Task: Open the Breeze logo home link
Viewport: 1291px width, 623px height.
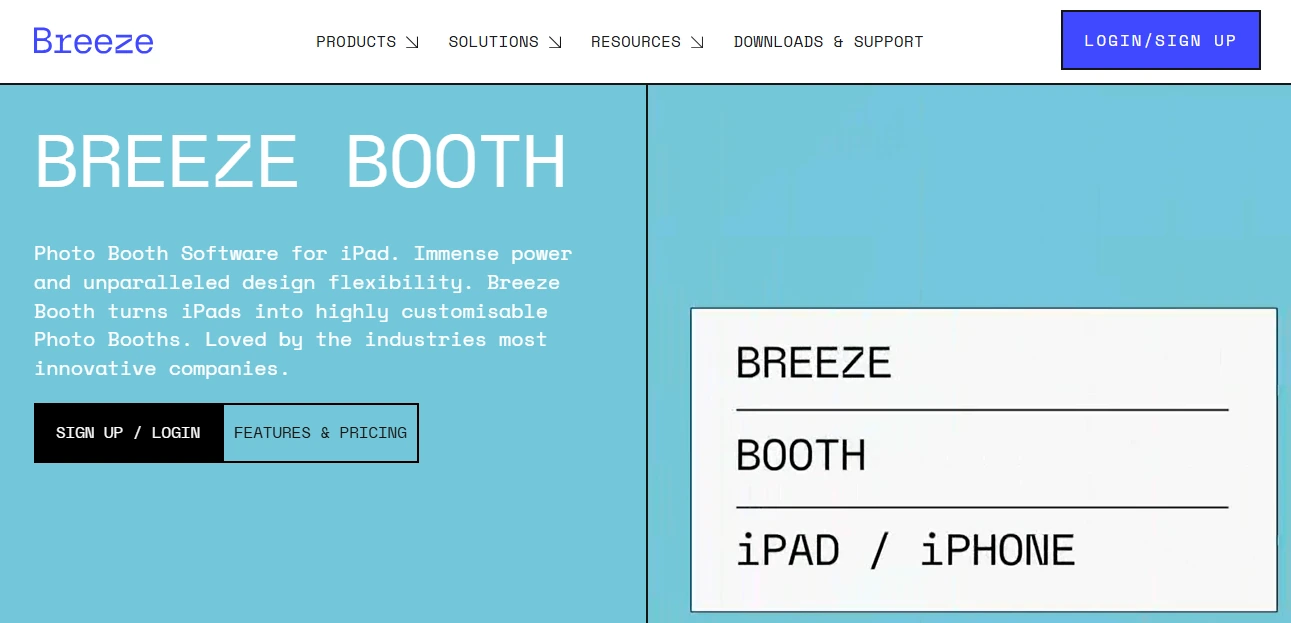Action: coord(93,41)
